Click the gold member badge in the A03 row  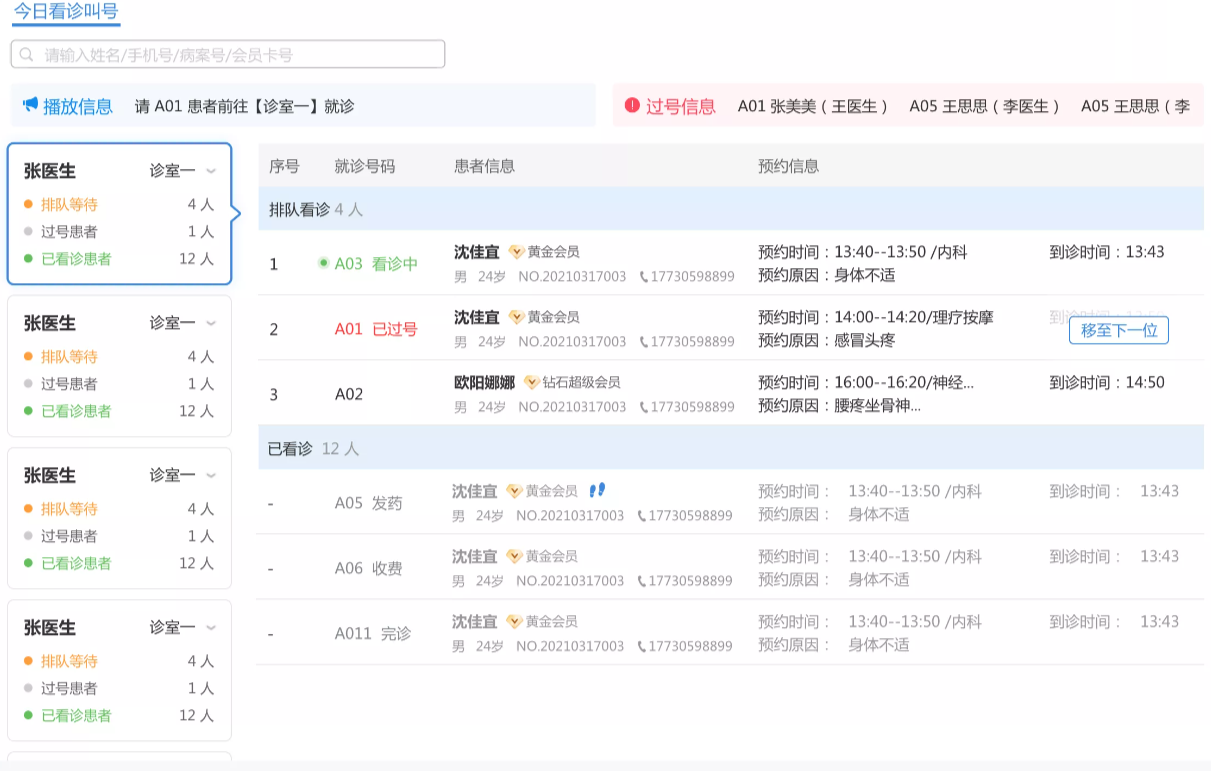point(516,252)
